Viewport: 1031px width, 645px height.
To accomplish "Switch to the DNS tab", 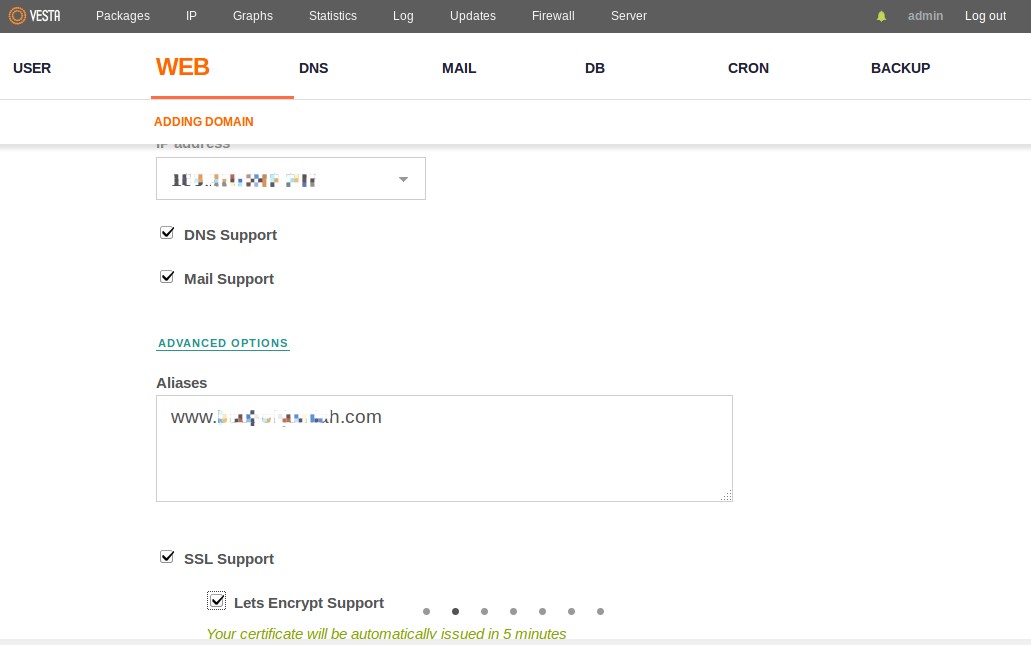I will 314,68.
